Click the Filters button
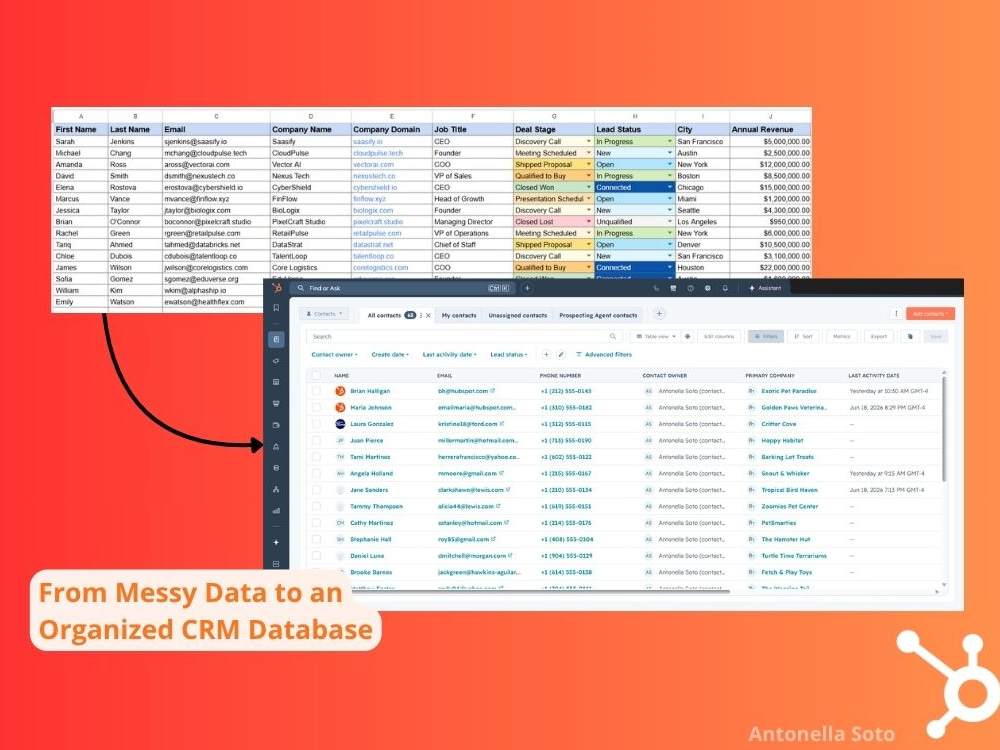This screenshot has width=1000, height=750. (765, 336)
